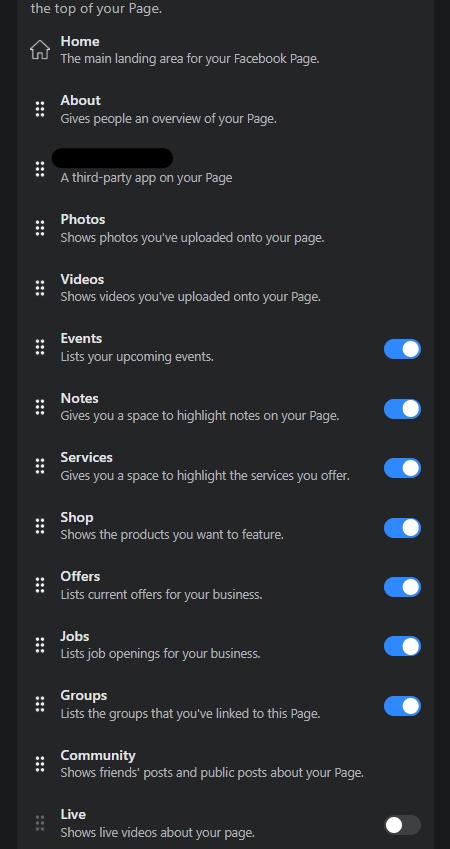
Task: Disable the Events tab toggle
Action: tap(402, 349)
